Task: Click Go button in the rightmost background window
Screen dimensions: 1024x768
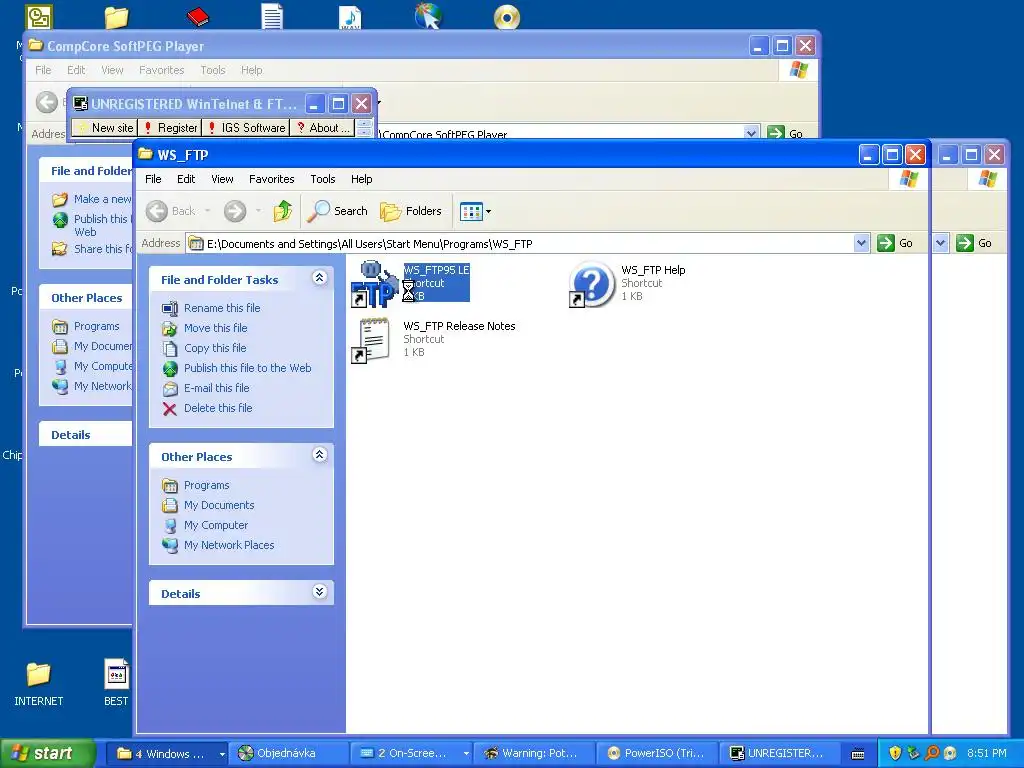Action: [974, 244]
